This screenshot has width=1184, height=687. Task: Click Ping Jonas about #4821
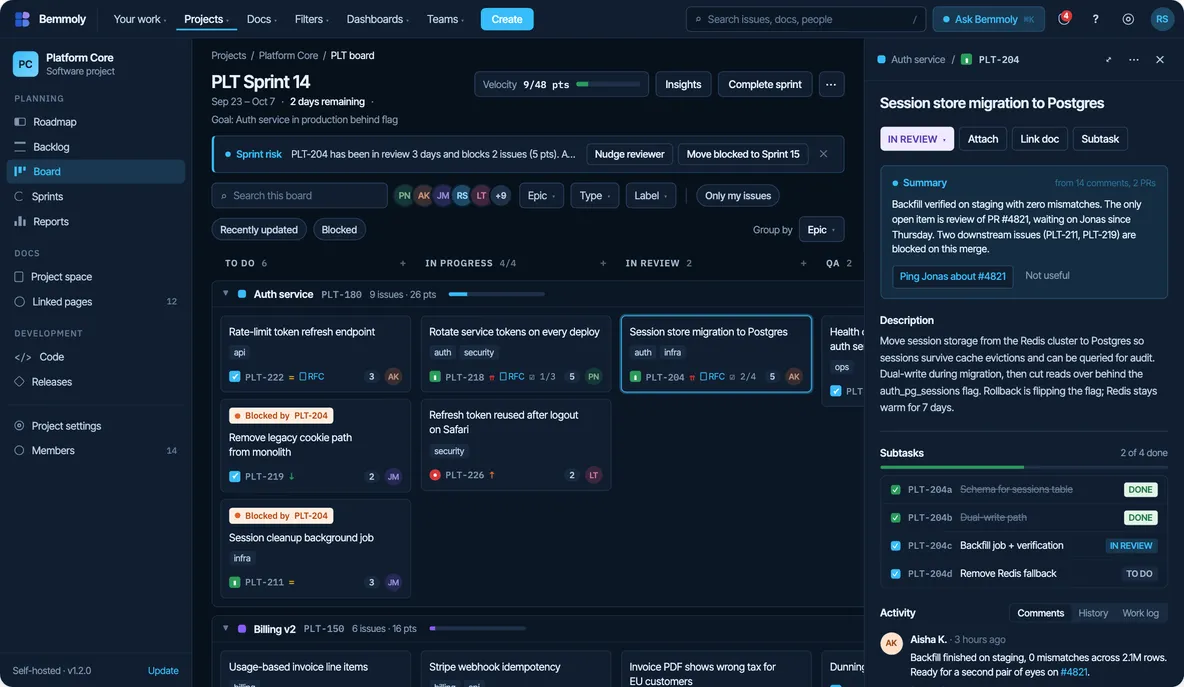tap(952, 276)
